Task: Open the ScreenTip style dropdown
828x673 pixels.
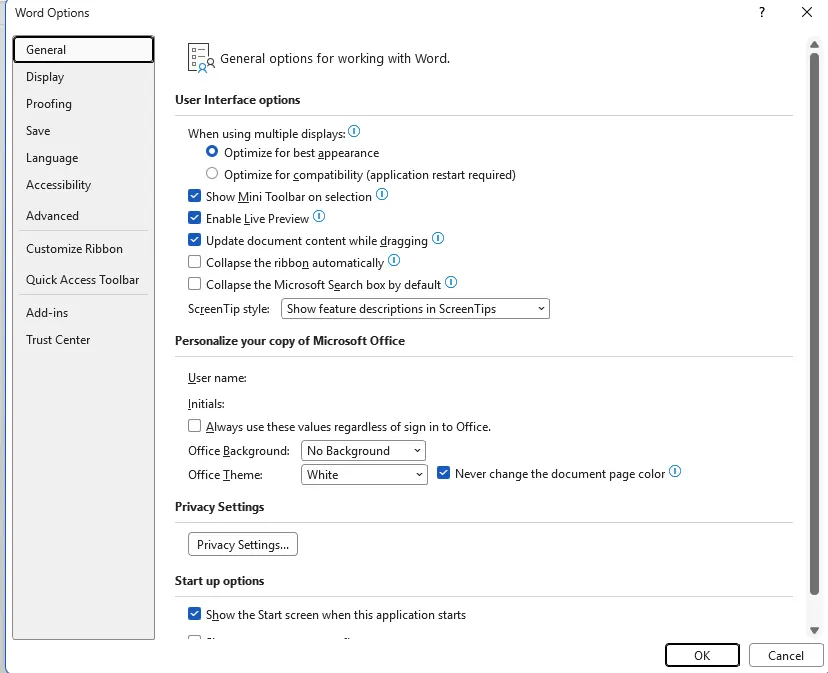Action: (415, 309)
